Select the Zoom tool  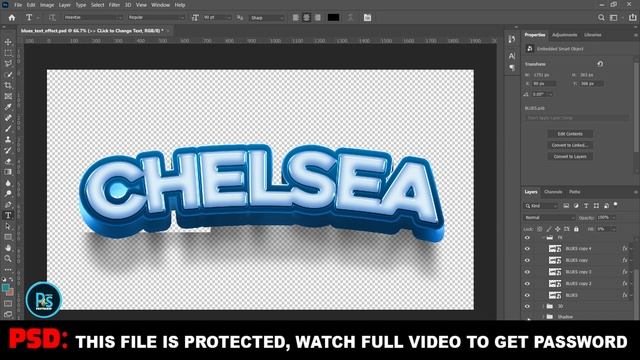8,258
